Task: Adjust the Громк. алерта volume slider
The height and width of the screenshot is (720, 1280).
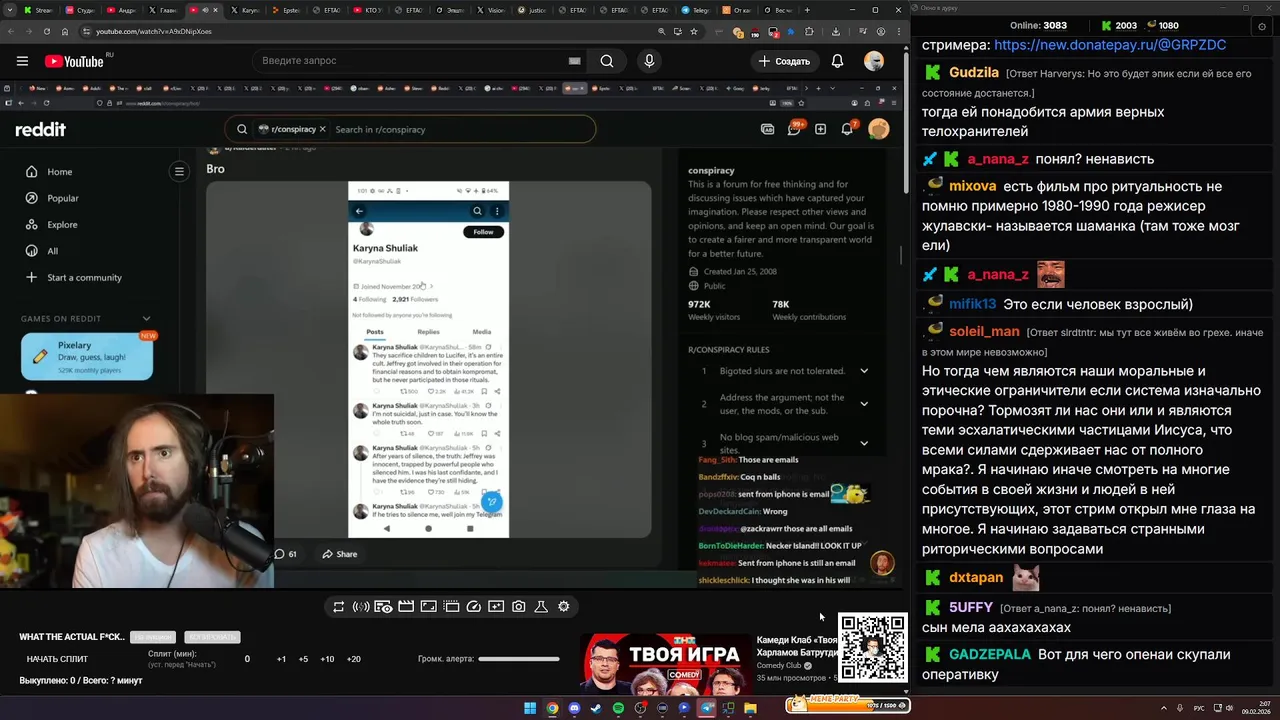Action: pyautogui.click(x=519, y=659)
